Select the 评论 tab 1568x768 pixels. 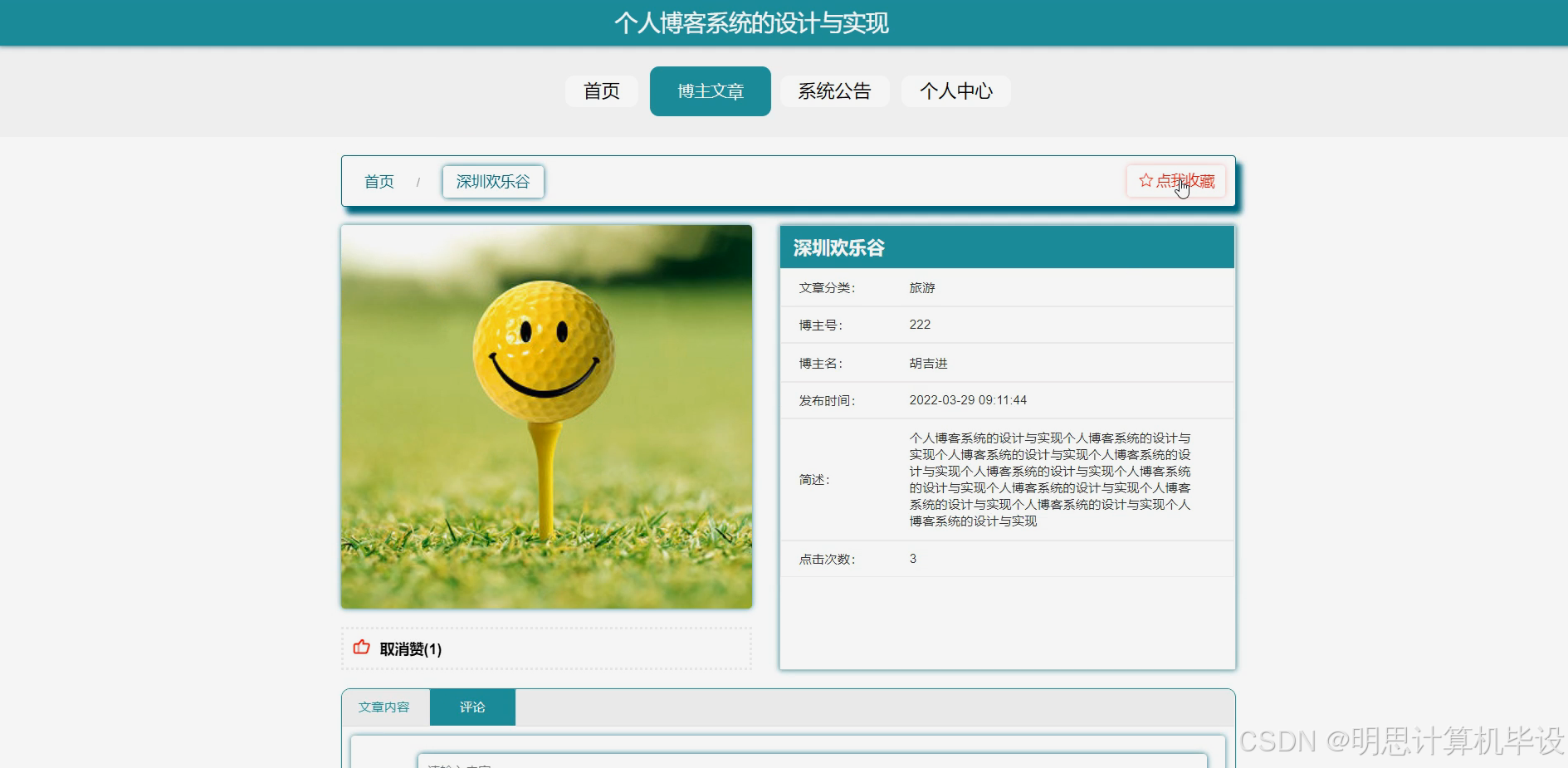point(472,707)
